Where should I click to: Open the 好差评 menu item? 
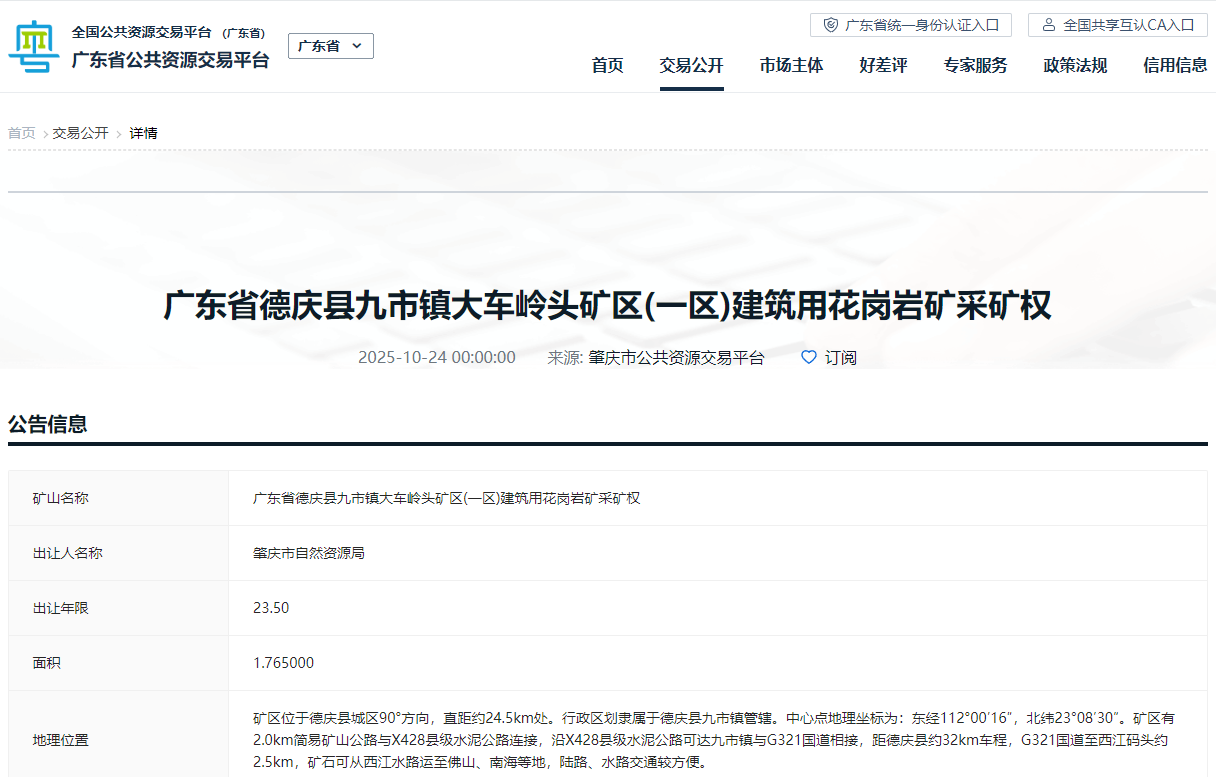pyautogui.click(x=883, y=66)
